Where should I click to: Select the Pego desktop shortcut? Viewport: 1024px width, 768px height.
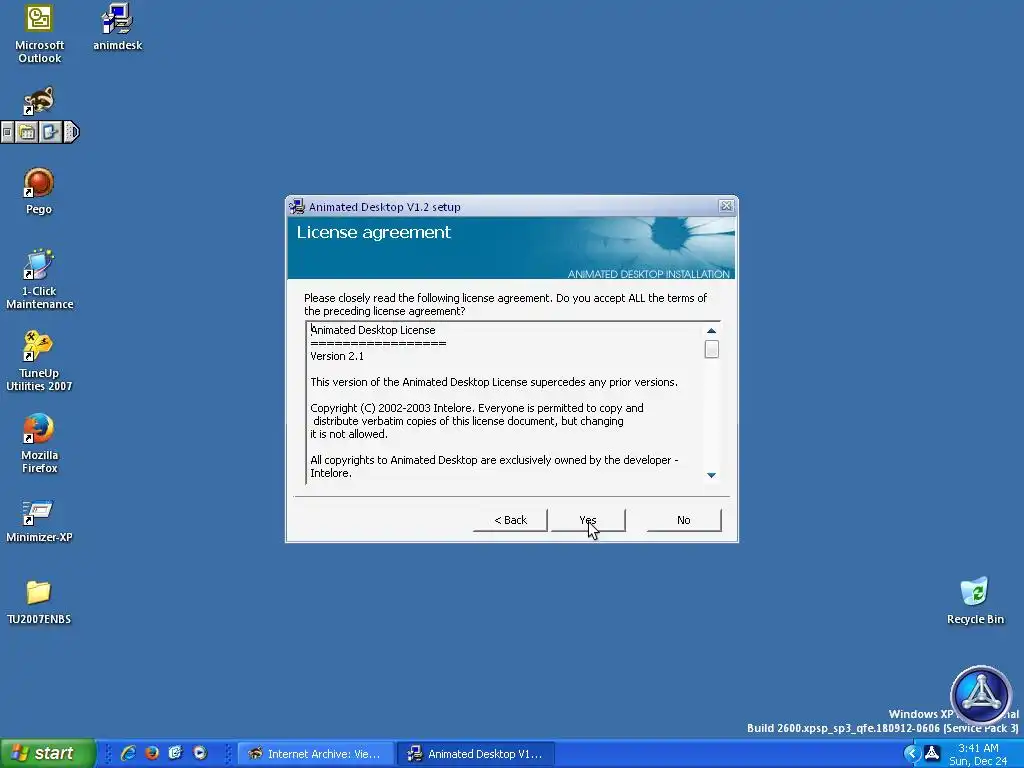pos(39,191)
